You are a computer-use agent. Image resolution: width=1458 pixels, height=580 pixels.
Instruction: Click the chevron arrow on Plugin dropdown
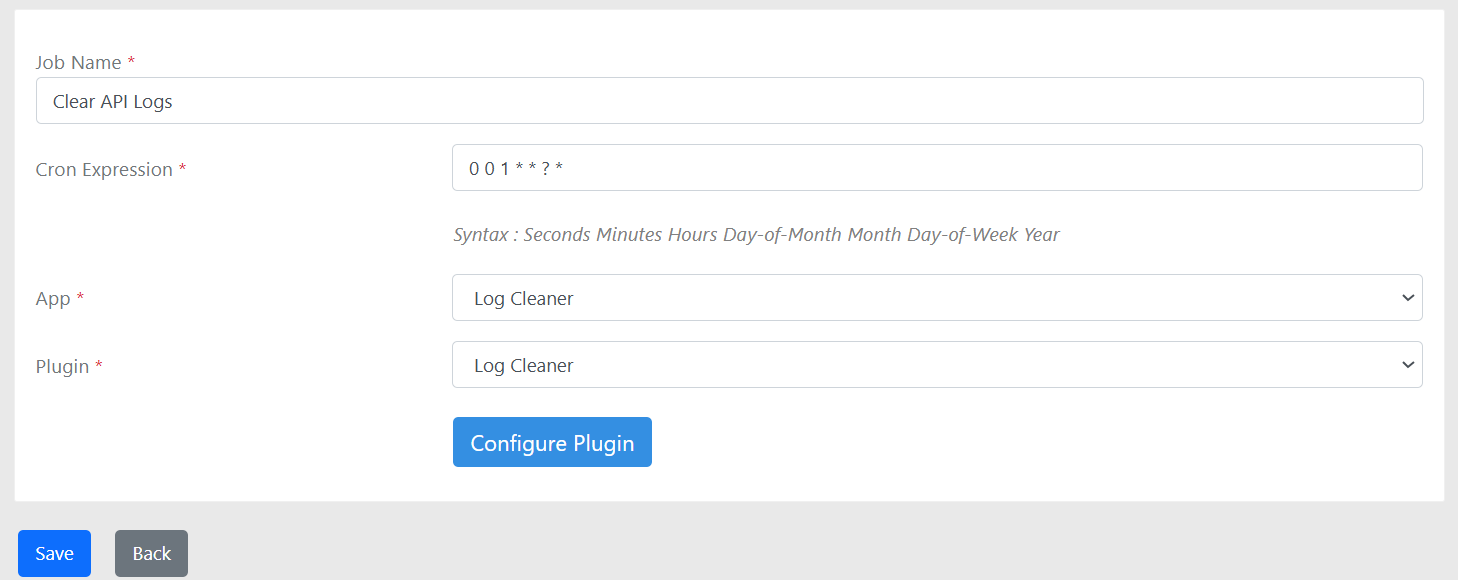pos(1408,365)
